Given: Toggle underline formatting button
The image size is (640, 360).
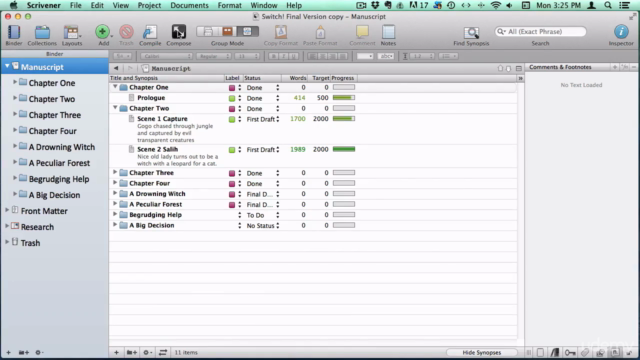Looking at the screenshot, I should coord(293,56).
